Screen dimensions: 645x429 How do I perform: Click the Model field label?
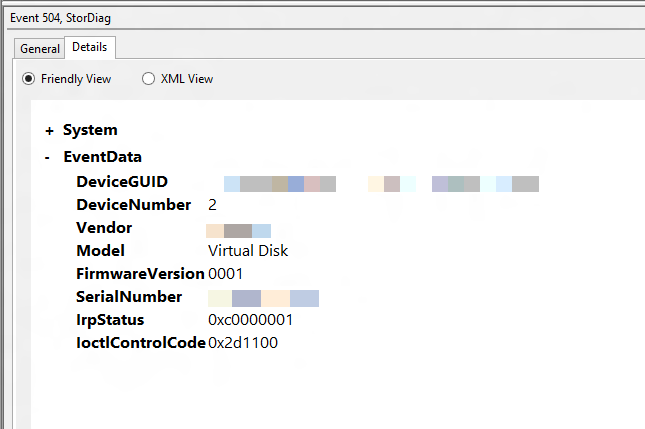tap(100, 250)
